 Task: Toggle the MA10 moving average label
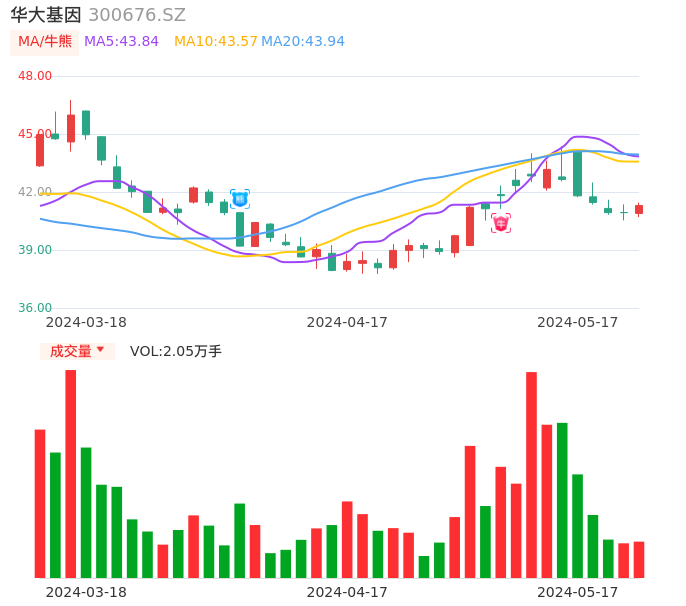215,42
